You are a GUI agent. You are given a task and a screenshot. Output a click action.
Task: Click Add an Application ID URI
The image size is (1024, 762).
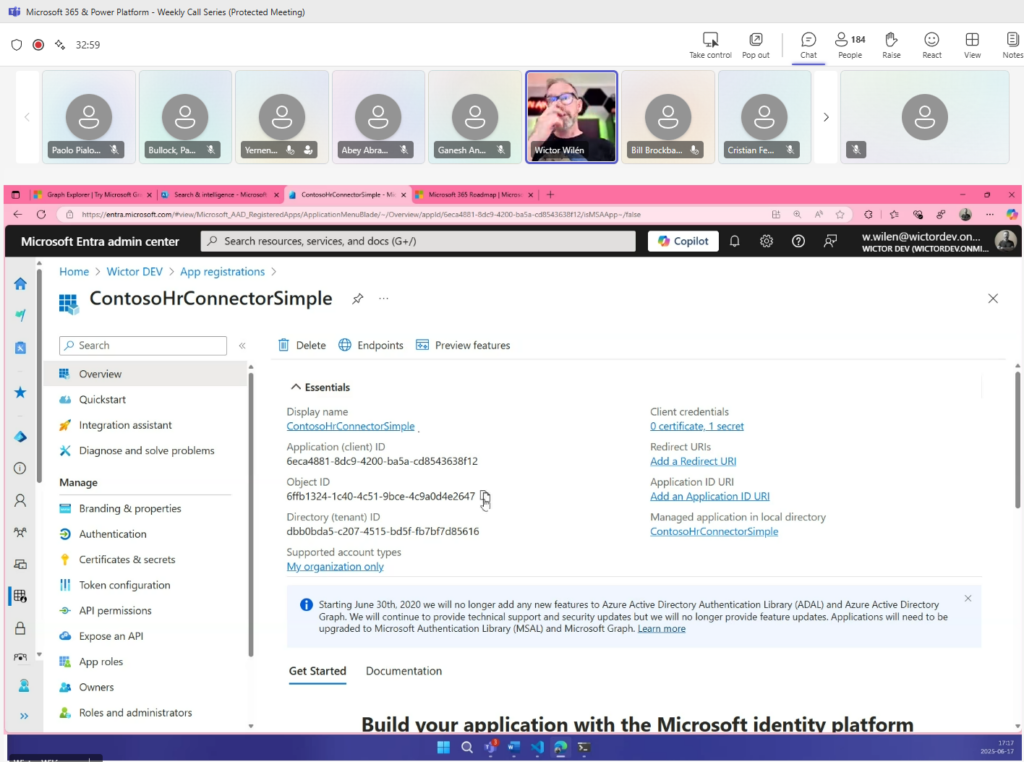pos(710,496)
